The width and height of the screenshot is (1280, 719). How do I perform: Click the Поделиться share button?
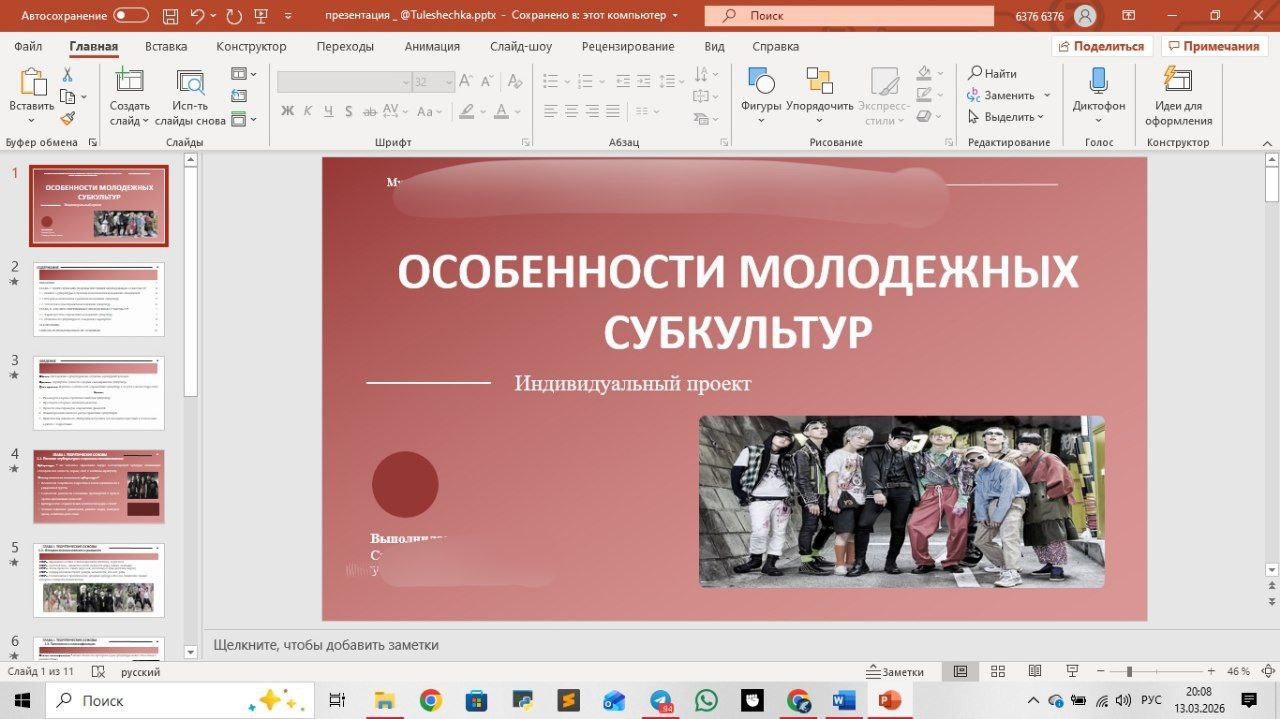point(1102,46)
